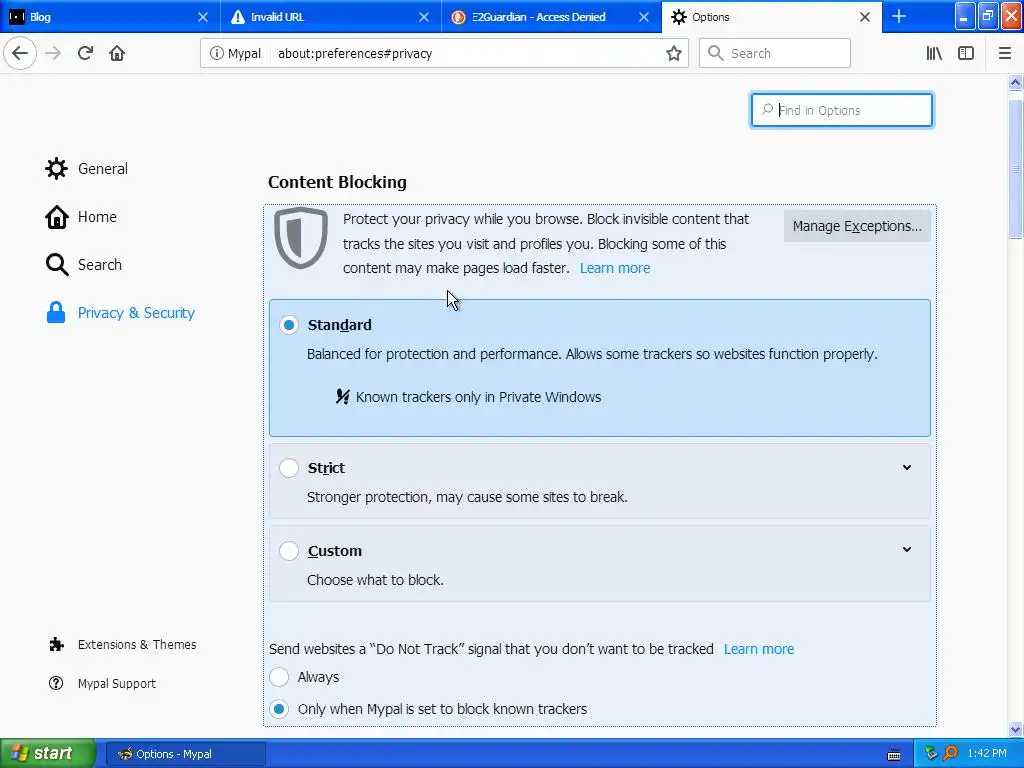Close the E2Guardian Access Denied tab
This screenshot has height=768, width=1024.
tap(644, 17)
